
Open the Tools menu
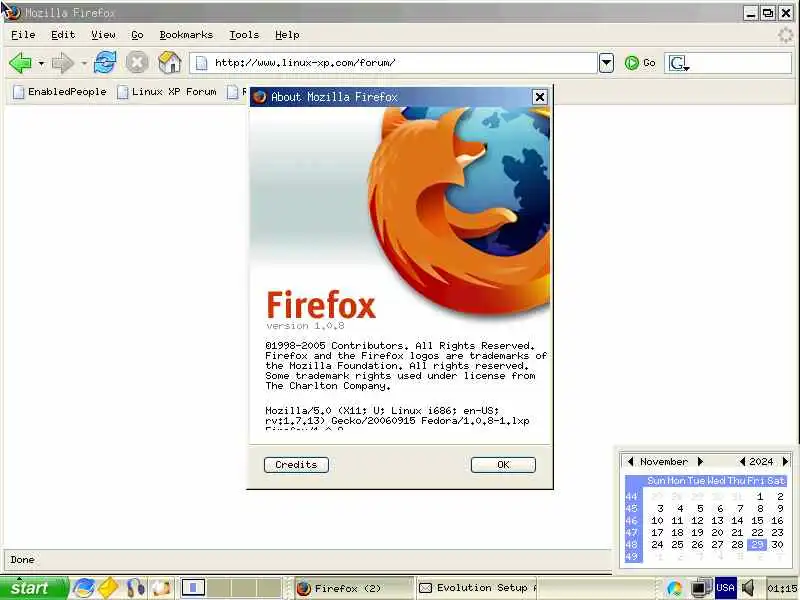pyautogui.click(x=244, y=35)
